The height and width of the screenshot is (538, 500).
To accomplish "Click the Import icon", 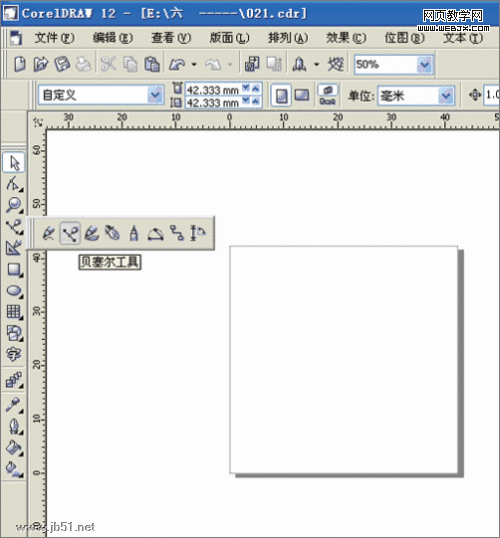I will click(252, 64).
